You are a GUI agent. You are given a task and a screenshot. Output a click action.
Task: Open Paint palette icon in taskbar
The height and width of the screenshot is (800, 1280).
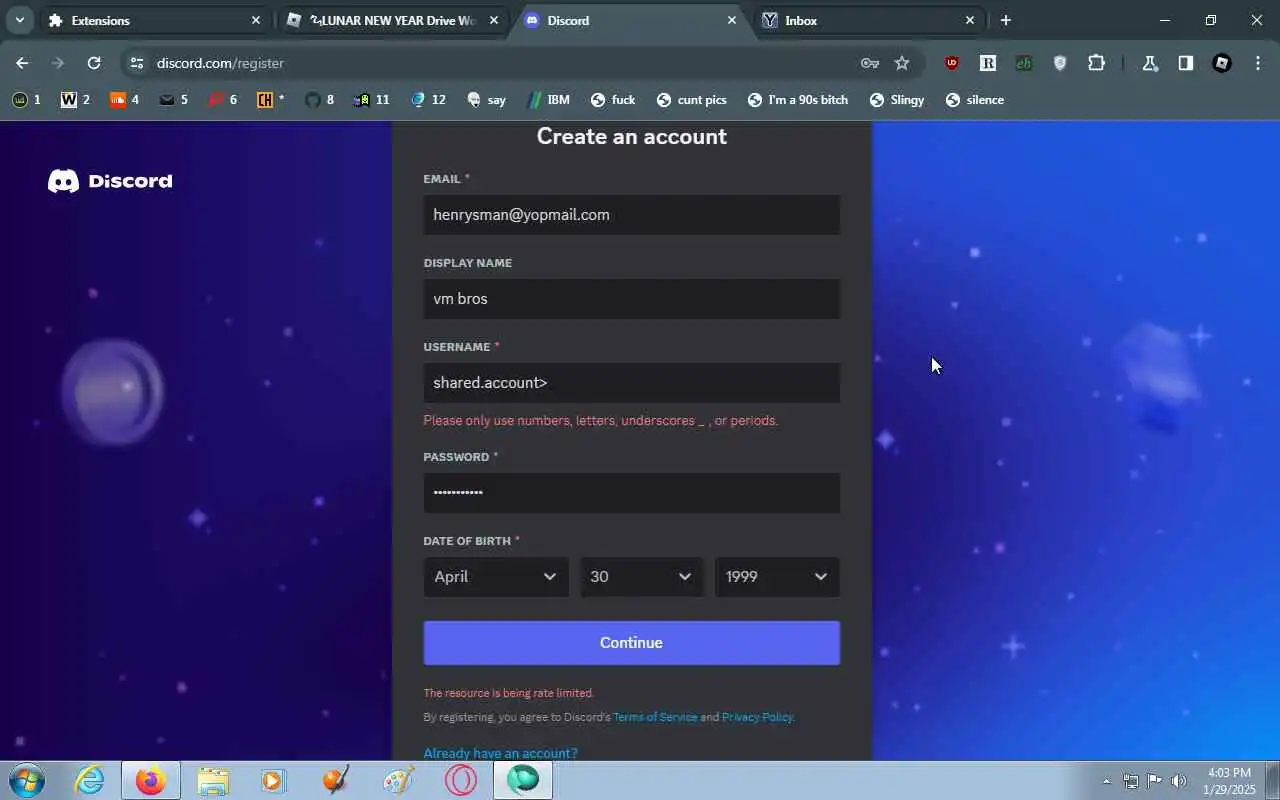pos(398,780)
